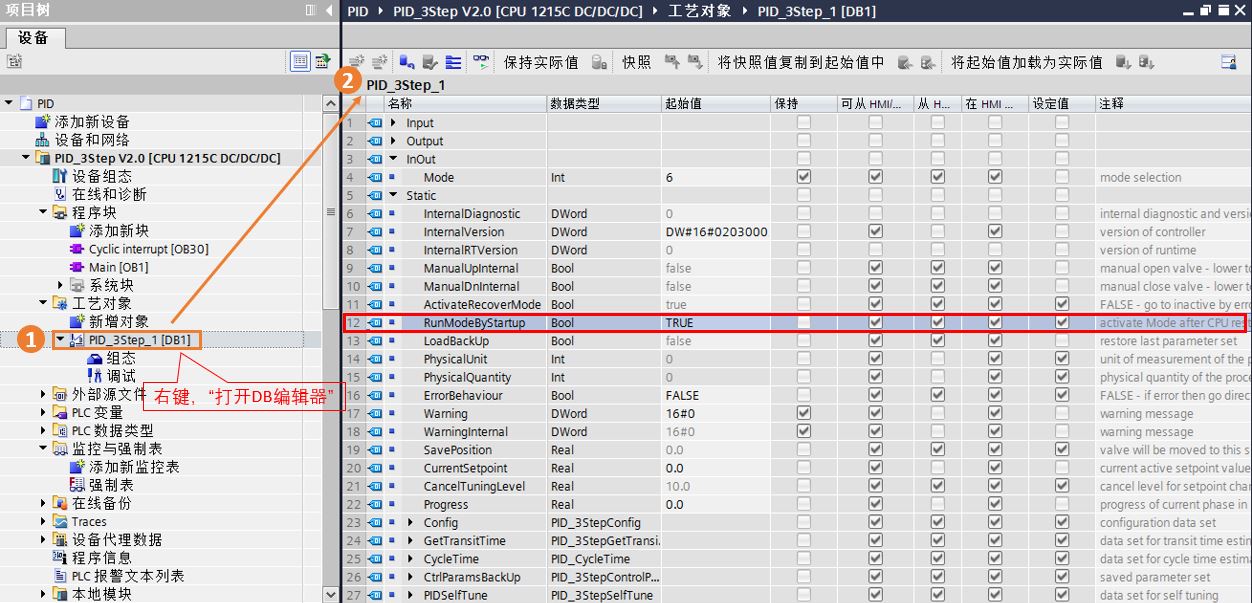Open 新增对象 under 工艺对象
Screen dimensions: 1252x603
coord(119,321)
